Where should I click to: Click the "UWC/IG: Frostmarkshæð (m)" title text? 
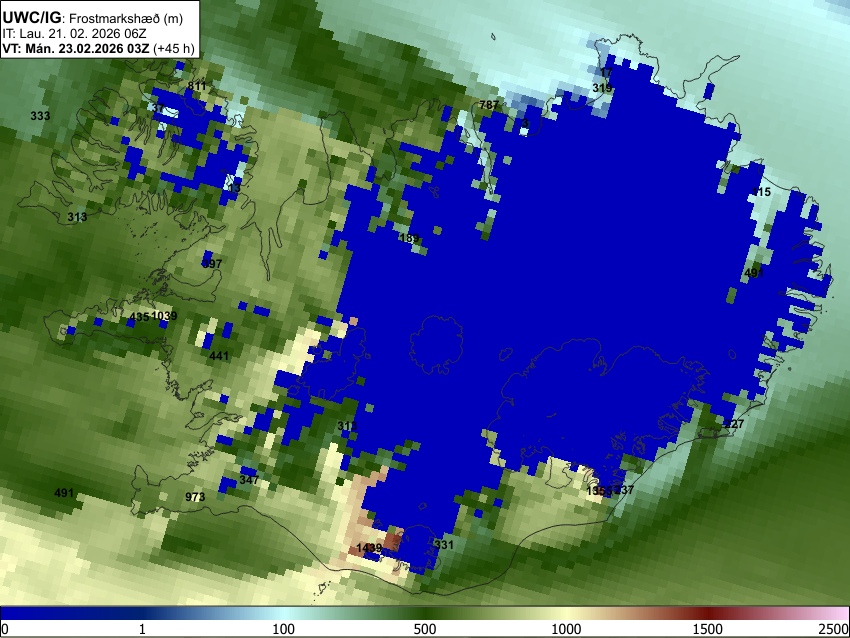click(x=93, y=18)
